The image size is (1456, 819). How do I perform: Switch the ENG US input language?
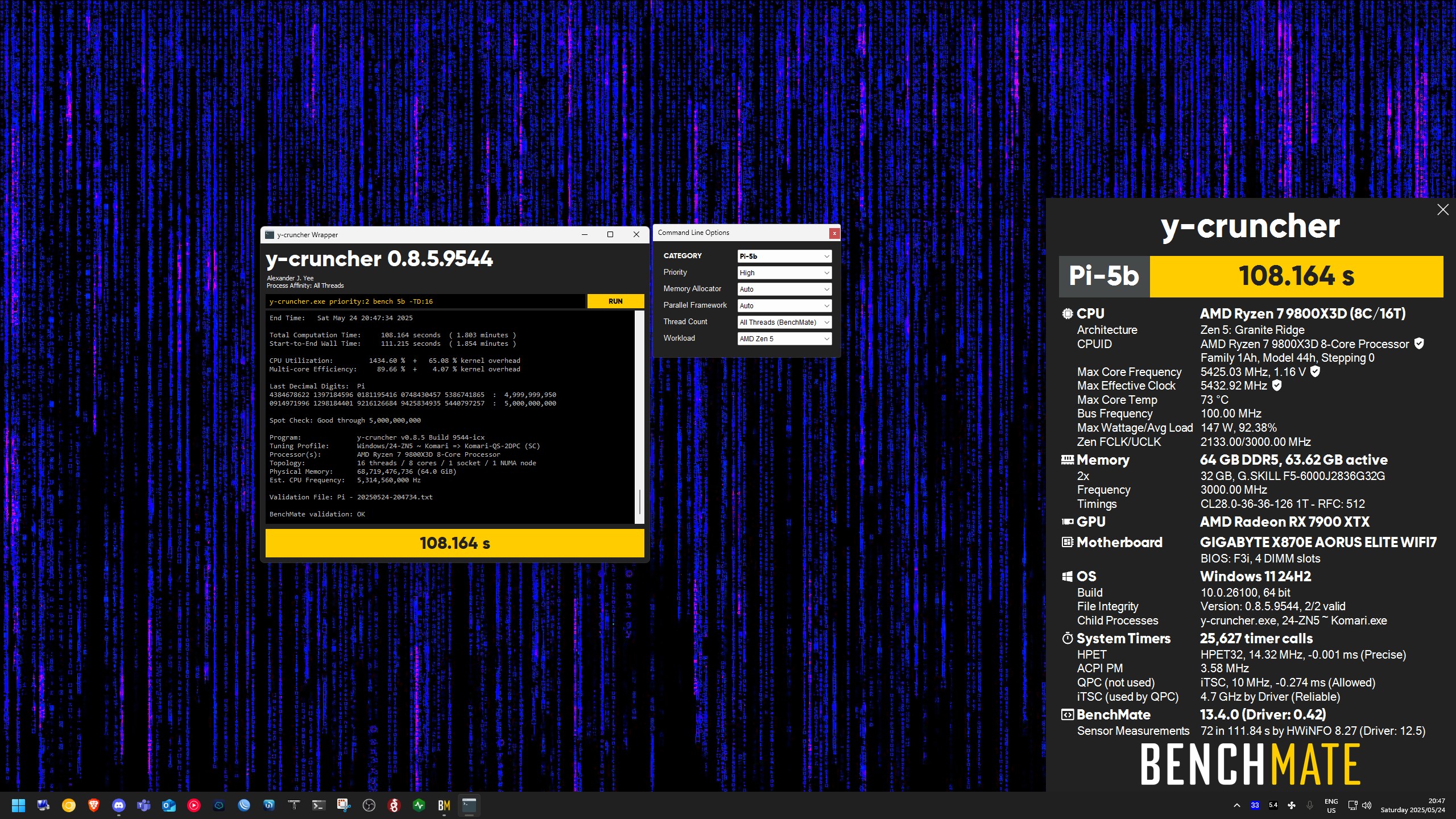1331,805
